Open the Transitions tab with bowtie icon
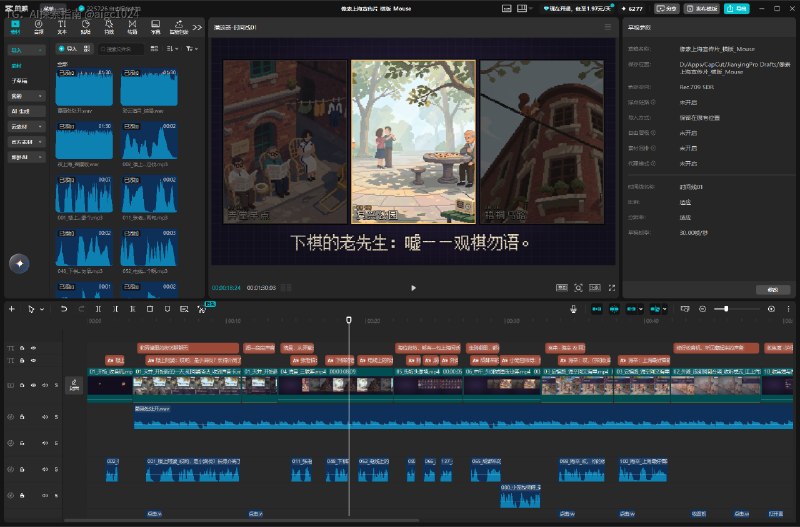 pyautogui.click(x=132, y=27)
